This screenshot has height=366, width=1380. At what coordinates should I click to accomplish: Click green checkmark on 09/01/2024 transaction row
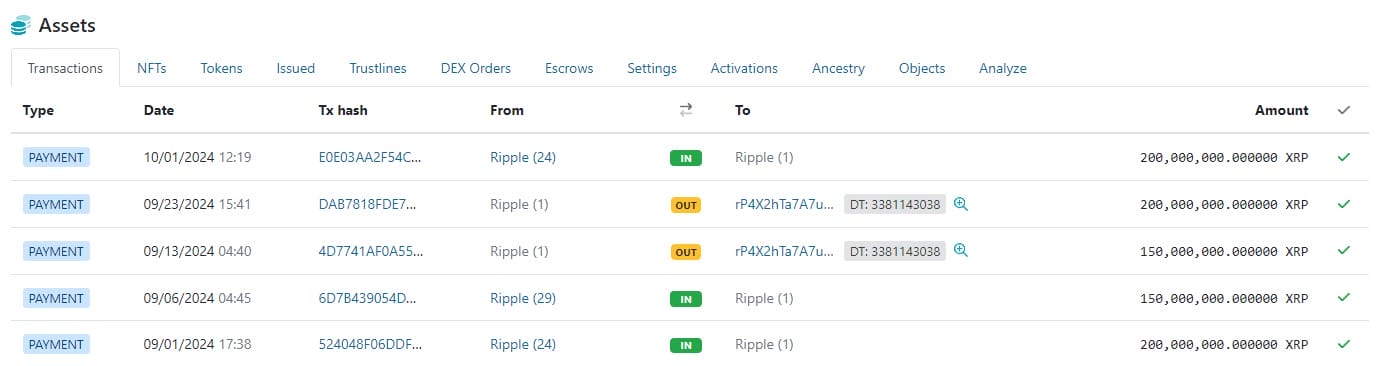[1343, 344]
